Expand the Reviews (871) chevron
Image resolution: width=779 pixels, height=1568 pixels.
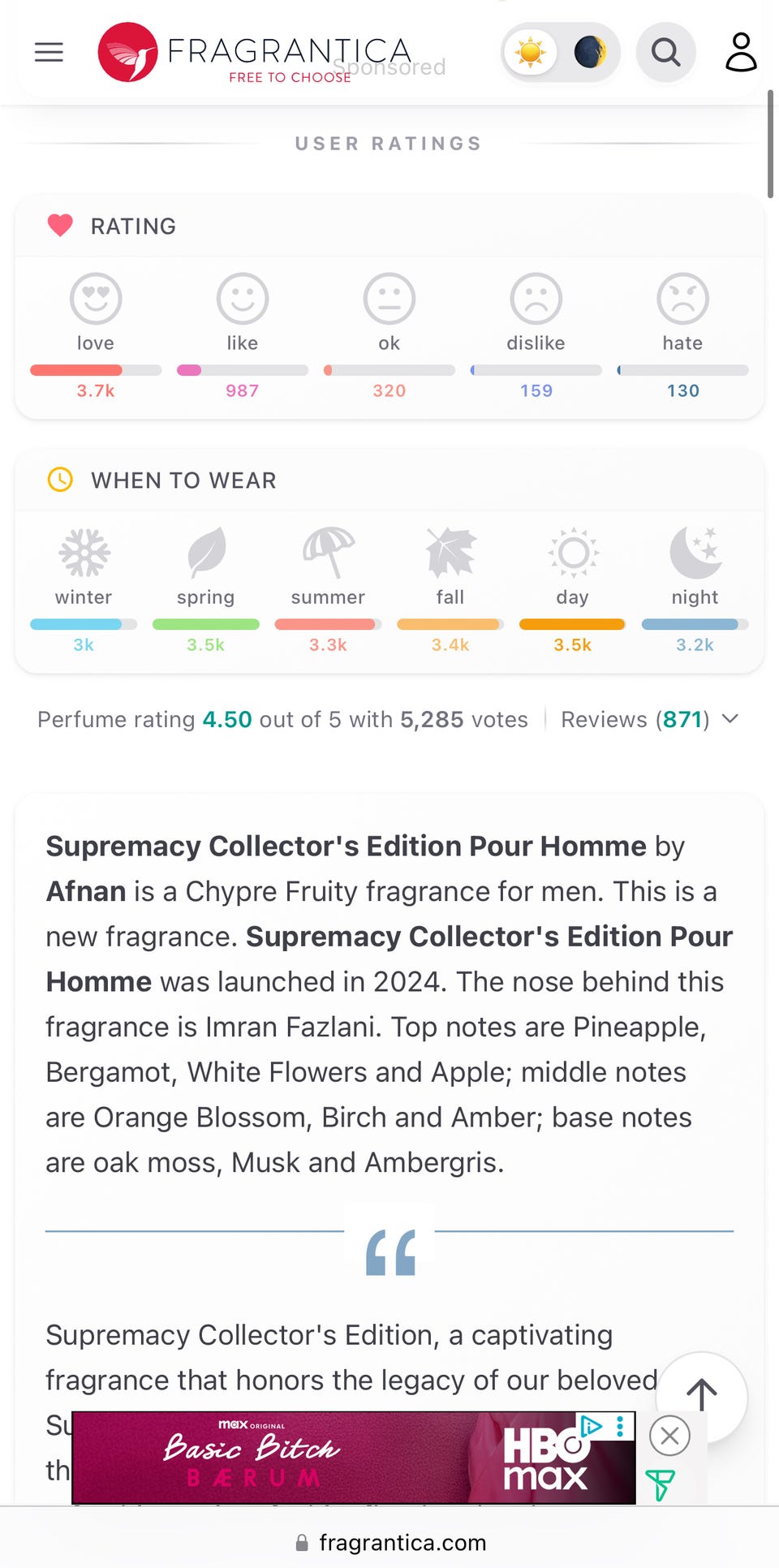730,719
